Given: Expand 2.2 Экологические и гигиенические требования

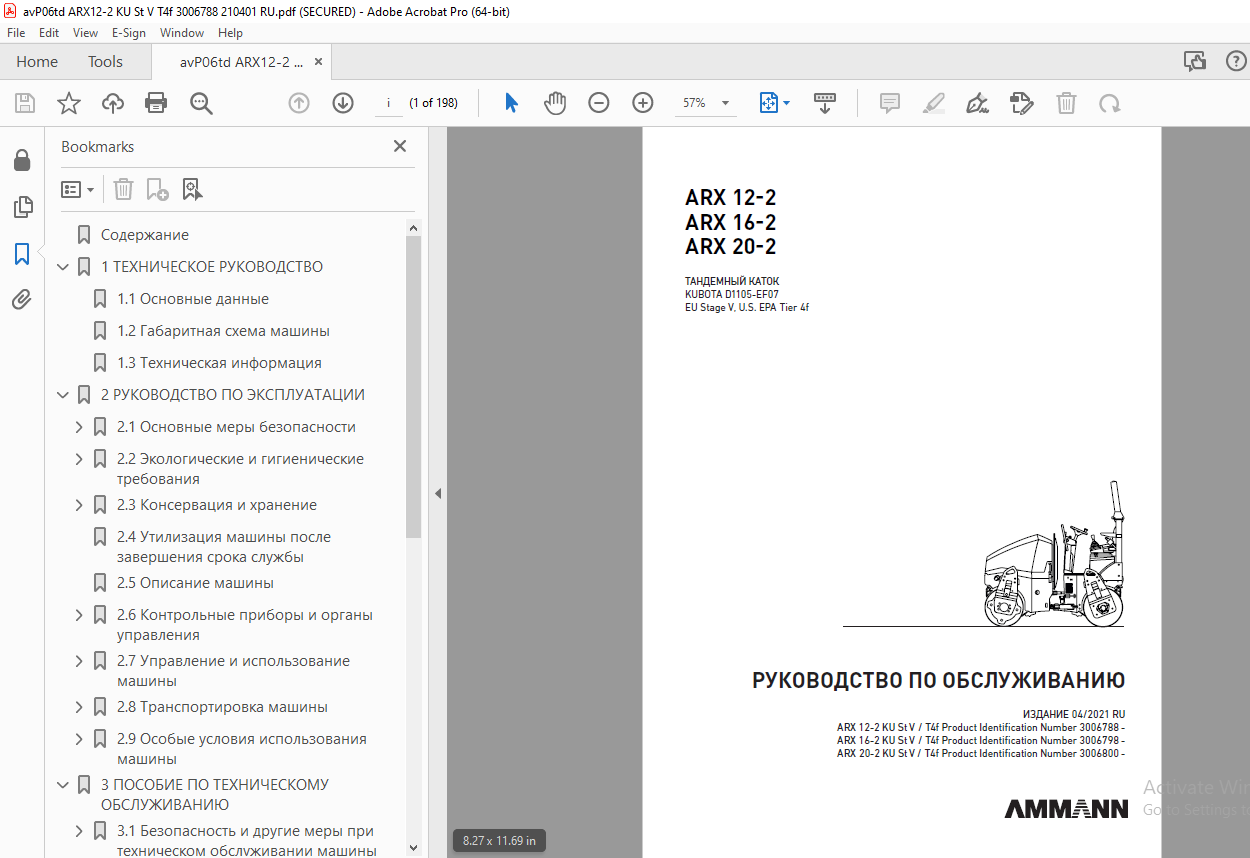Looking at the screenshot, I should [x=79, y=459].
